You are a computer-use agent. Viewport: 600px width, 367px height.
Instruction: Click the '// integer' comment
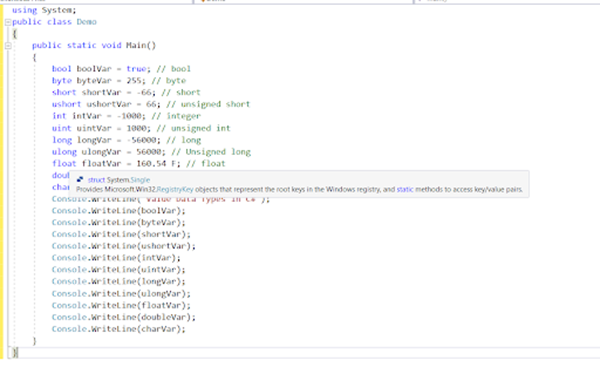[x=176, y=116]
